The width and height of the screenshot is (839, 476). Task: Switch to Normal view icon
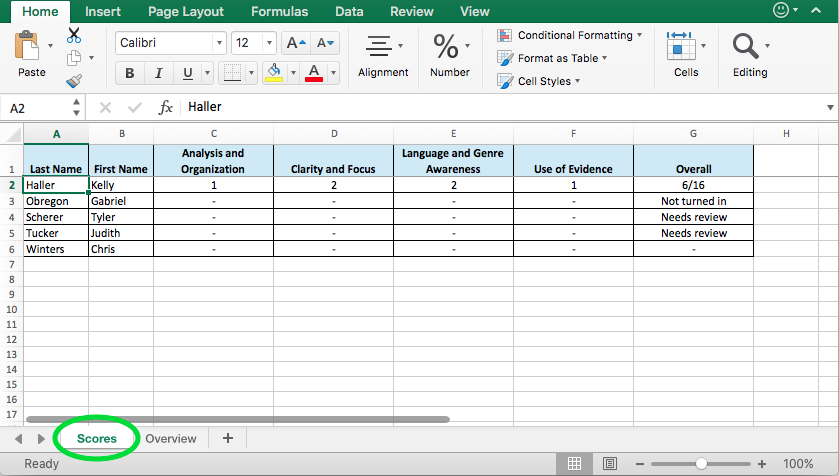pos(574,464)
